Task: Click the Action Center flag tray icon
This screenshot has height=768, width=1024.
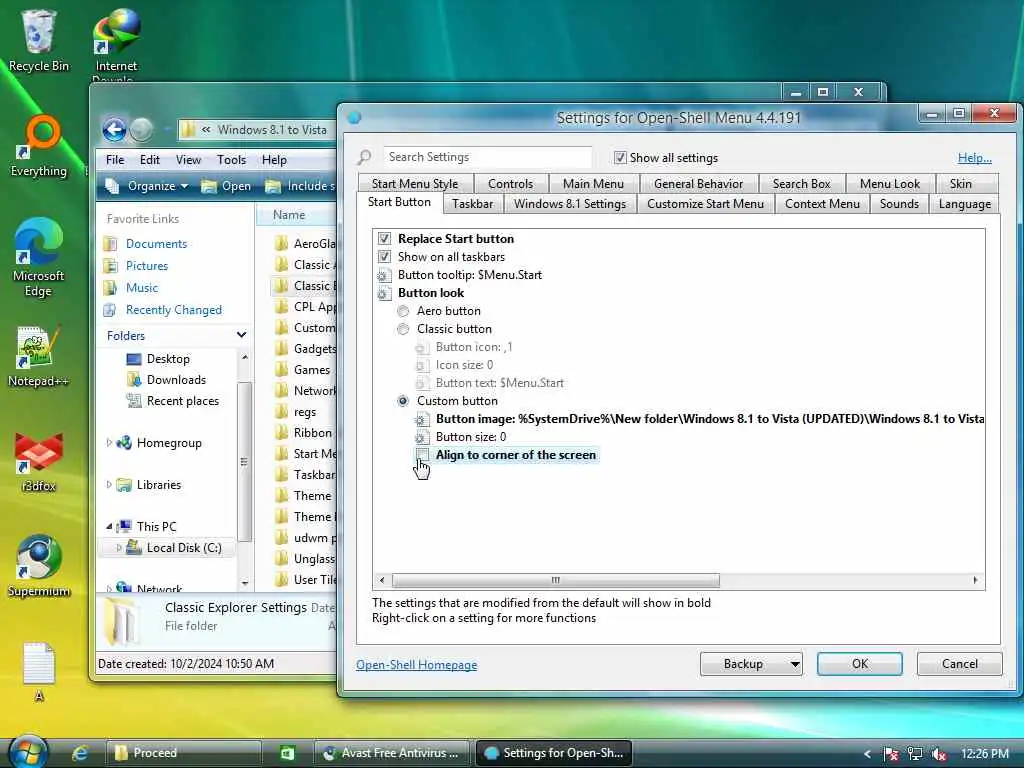Action: [x=890, y=754]
